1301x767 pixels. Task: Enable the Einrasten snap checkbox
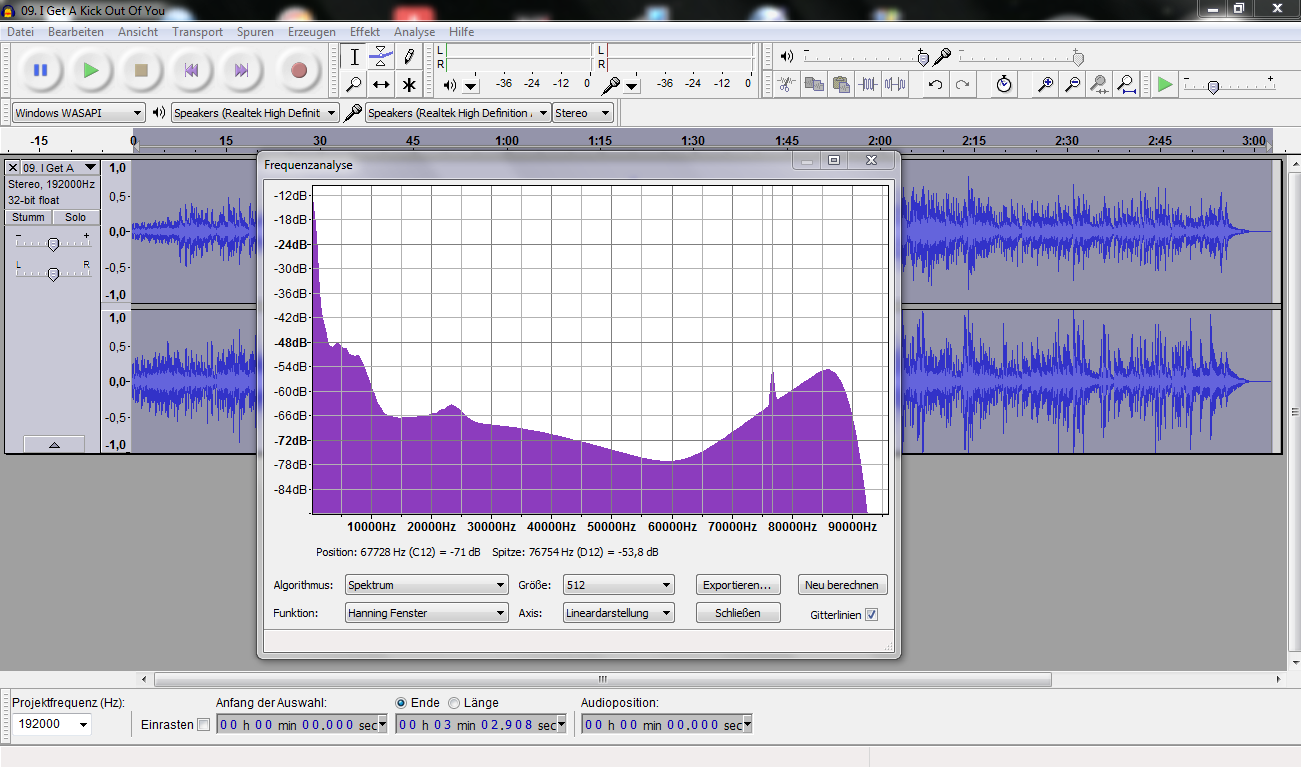click(x=203, y=725)
